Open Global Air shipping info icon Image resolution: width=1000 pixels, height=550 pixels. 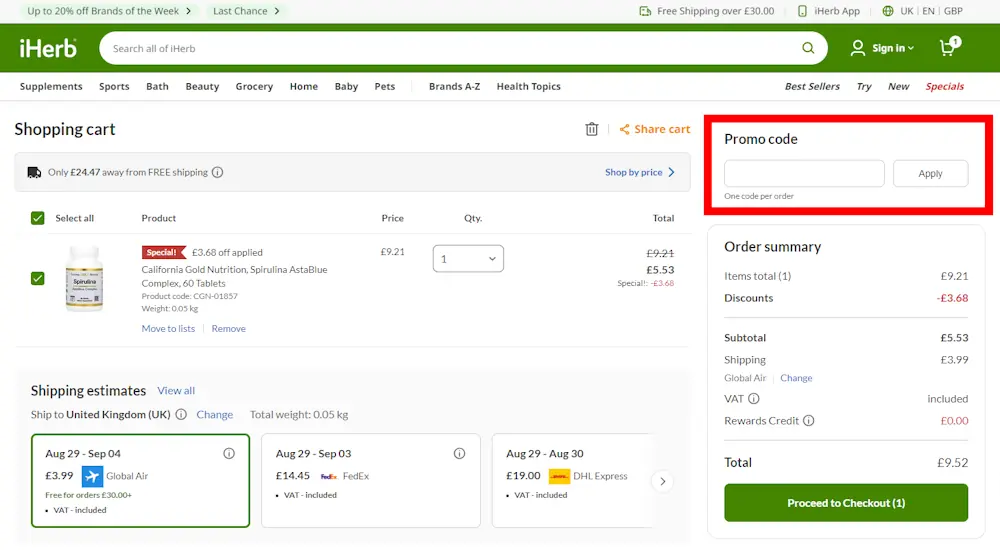(229, 453)
